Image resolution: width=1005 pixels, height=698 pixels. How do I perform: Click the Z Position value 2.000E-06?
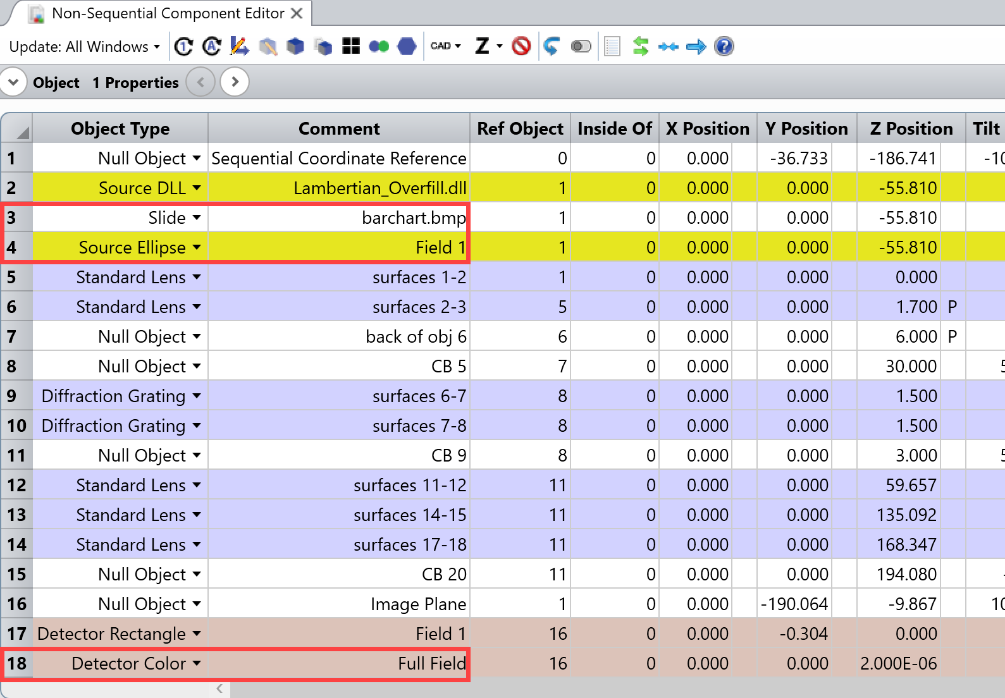pyautogui.click(x=899, y=663)
